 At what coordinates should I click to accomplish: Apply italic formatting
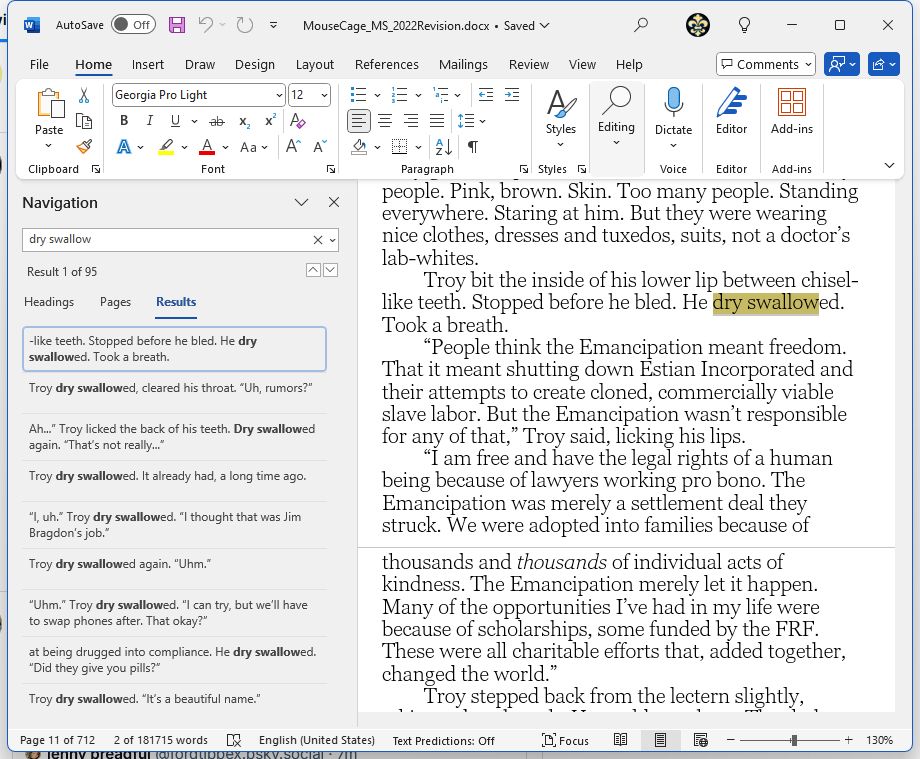[151, 121]
